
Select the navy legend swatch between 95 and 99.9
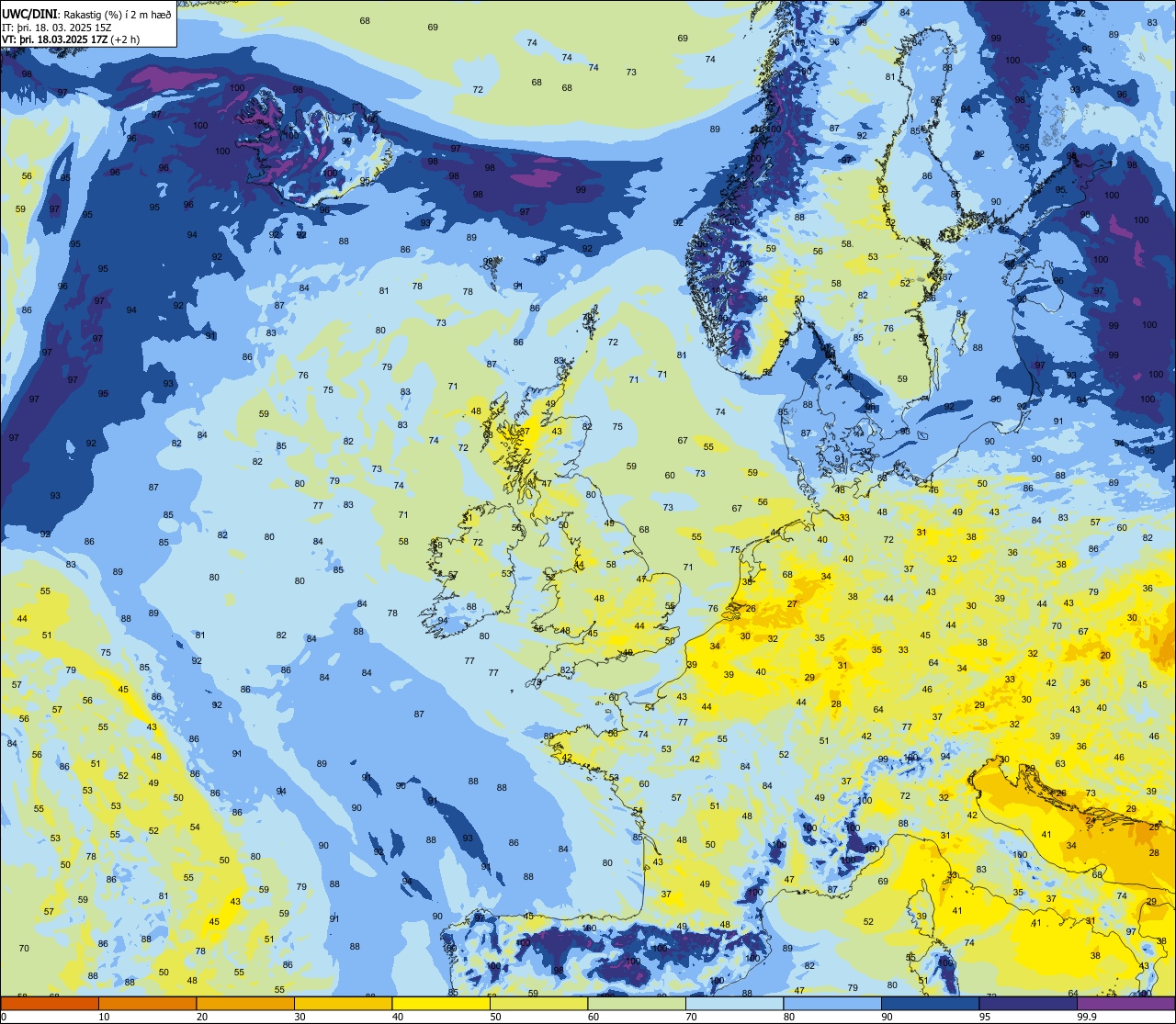coord(1028,1003)
